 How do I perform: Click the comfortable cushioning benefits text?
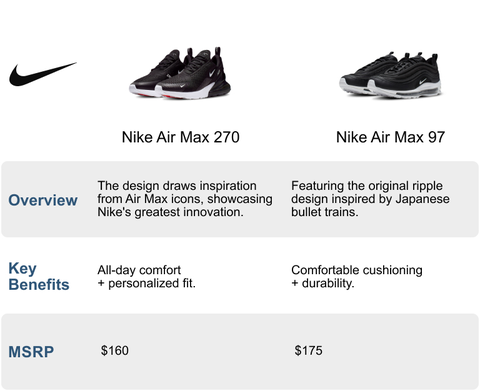(x=357, y=277)
